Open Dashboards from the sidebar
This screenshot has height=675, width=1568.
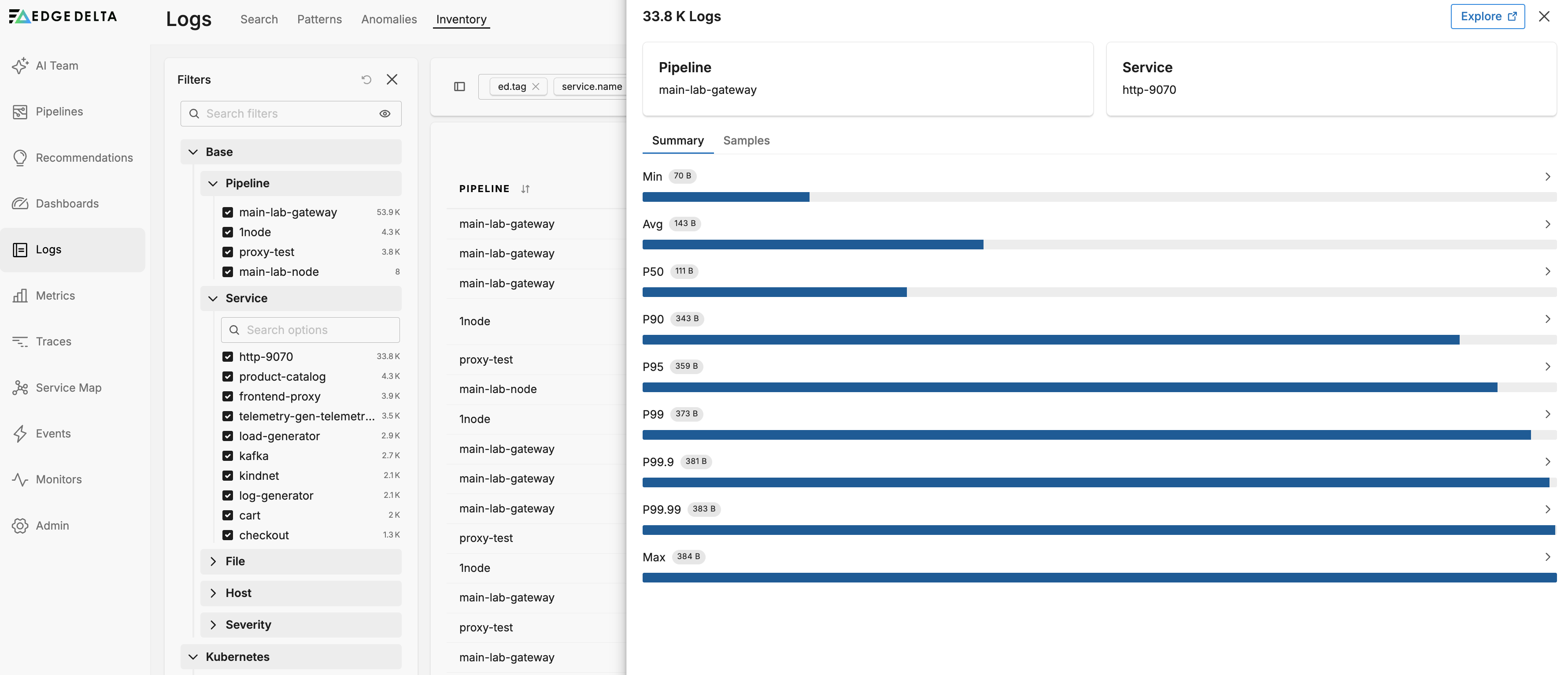click(67, 203)
